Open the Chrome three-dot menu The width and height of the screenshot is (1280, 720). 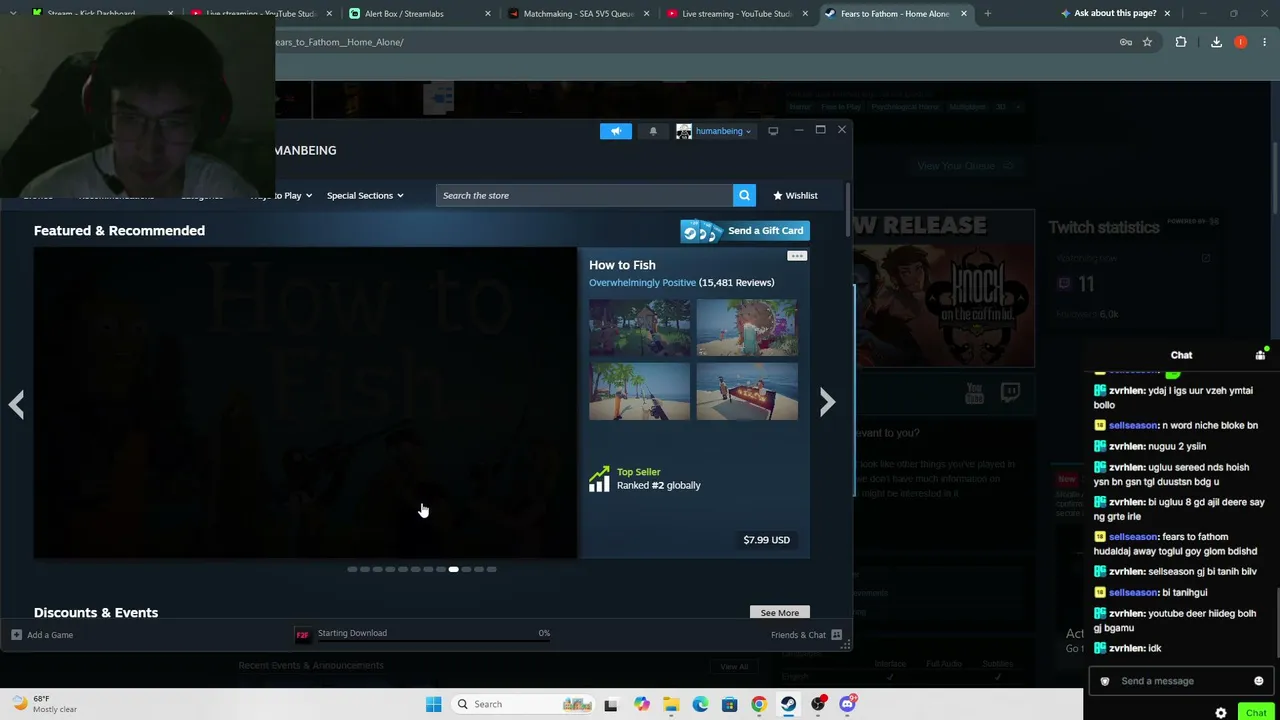(1265, 42)
